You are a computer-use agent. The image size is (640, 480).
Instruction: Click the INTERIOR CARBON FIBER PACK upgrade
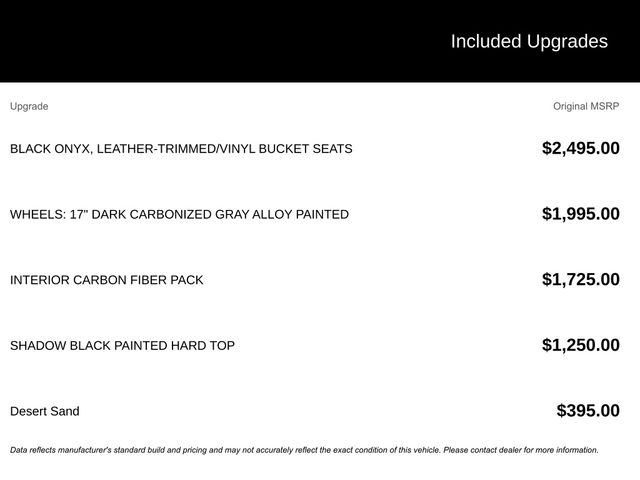(106, 280)
